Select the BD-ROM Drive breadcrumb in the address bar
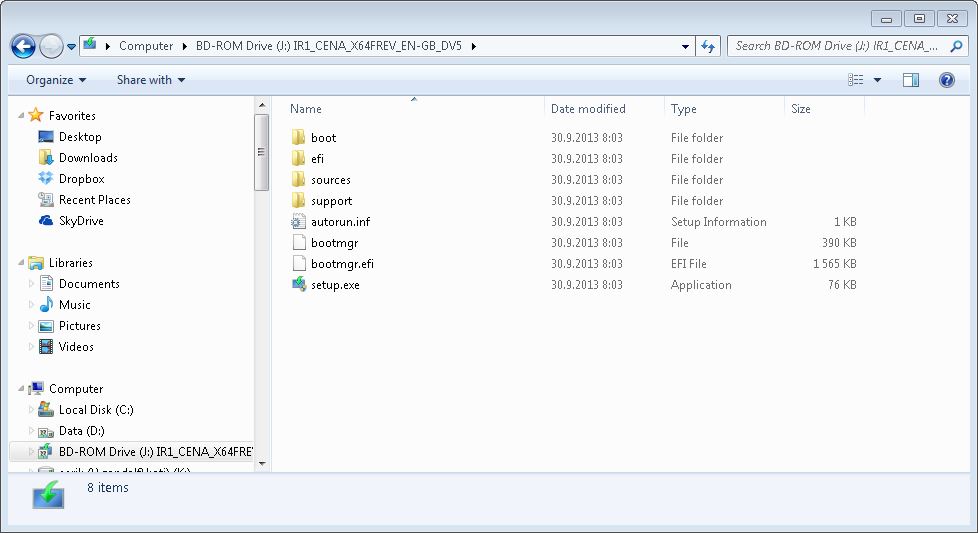This screenshot has height=533, width=978. pyautogui.click(x=329, y=46)
